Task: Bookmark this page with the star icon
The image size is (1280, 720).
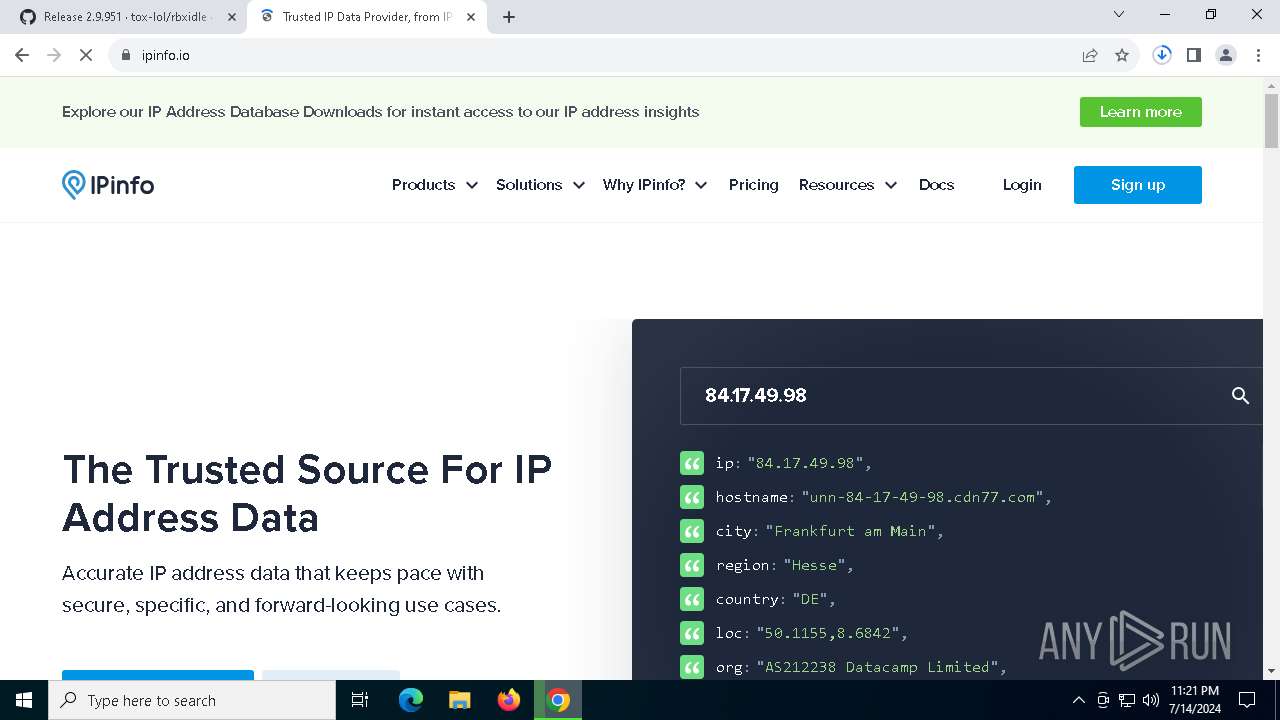Action: tap(1122, 55)
